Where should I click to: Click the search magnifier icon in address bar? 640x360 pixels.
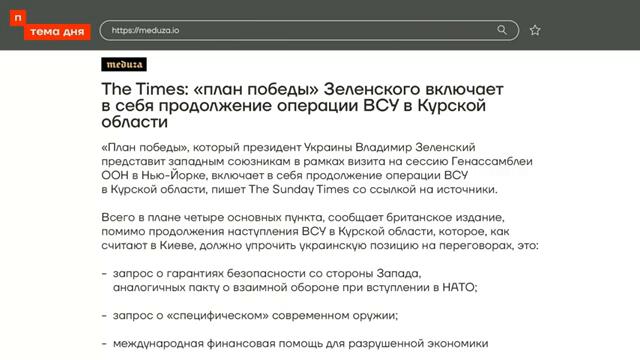pos(502,30)
